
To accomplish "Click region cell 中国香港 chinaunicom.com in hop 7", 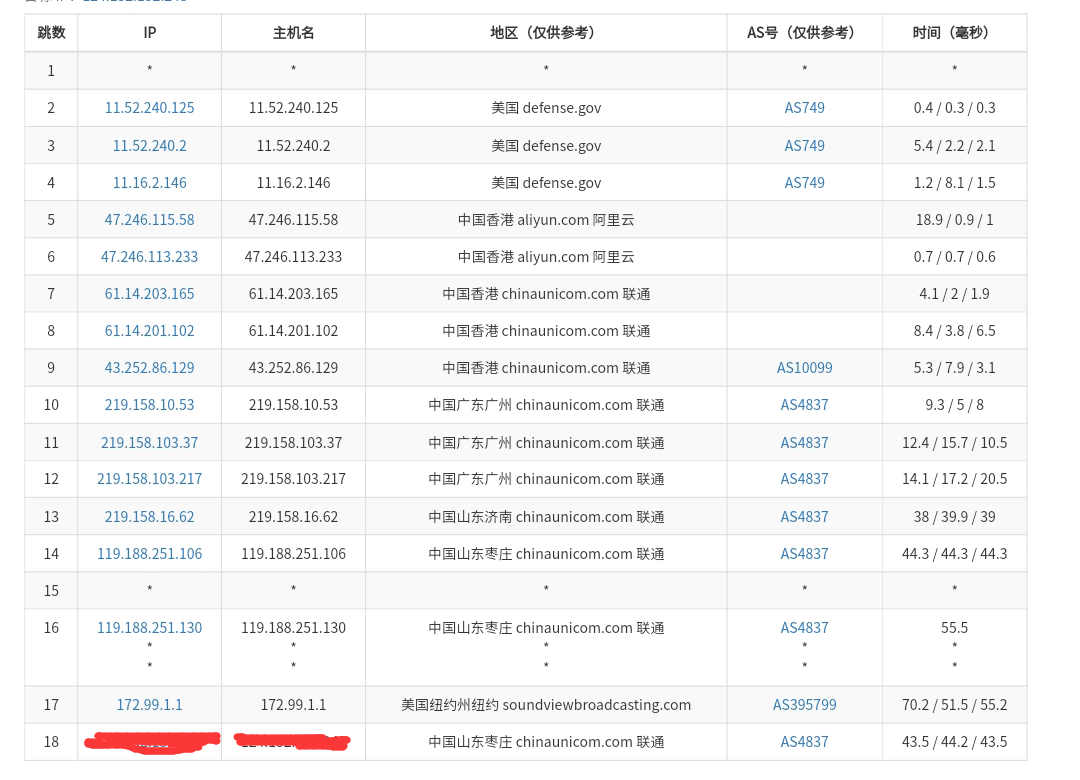I will click(546, 294).
